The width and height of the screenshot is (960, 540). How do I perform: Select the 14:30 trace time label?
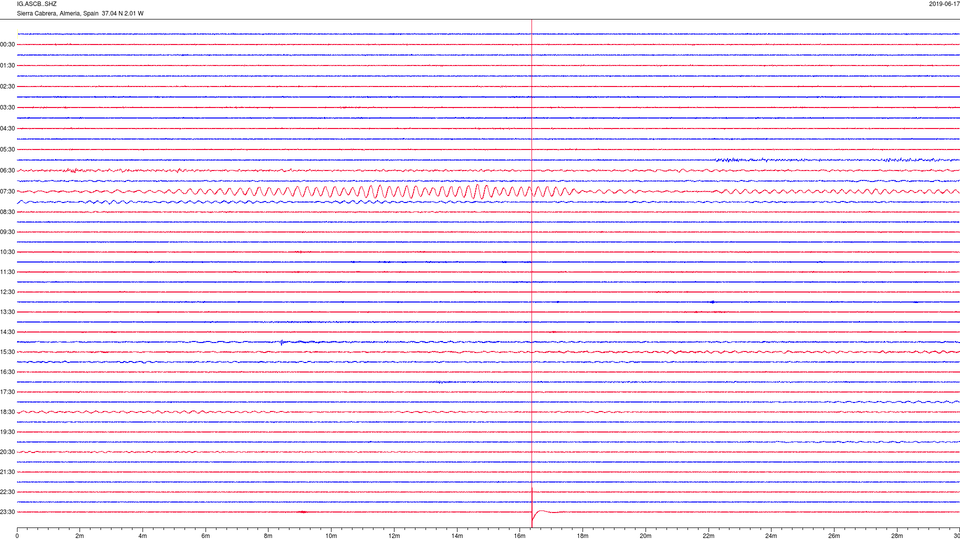pyautogui.click(x=7, y=332)
